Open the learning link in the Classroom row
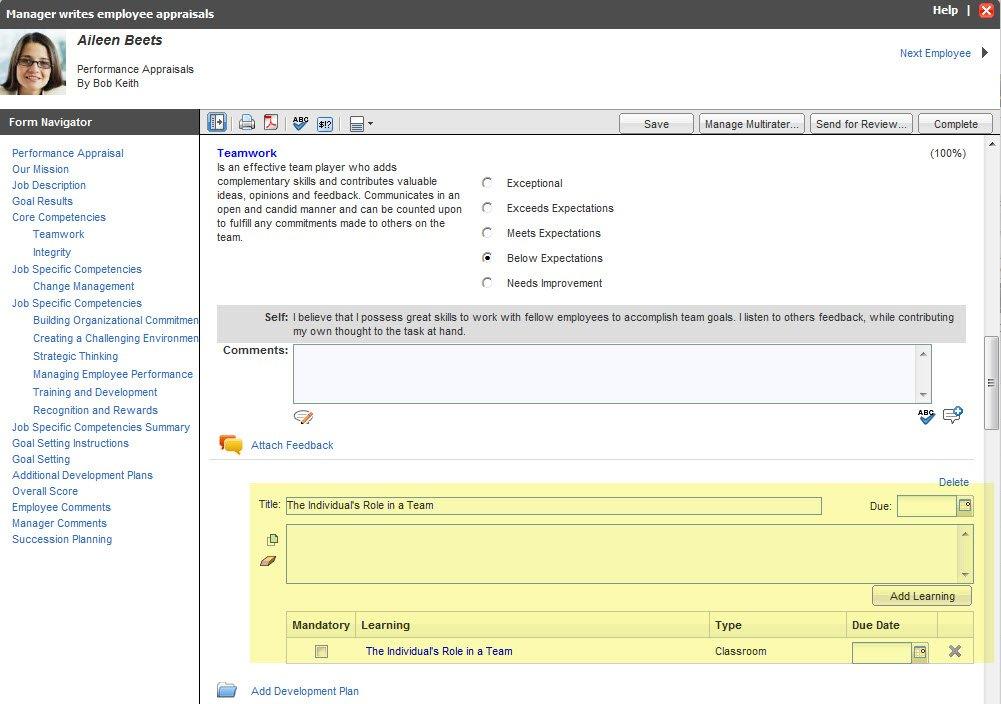This screenshot has width=1001, height=704. [439, 651]
